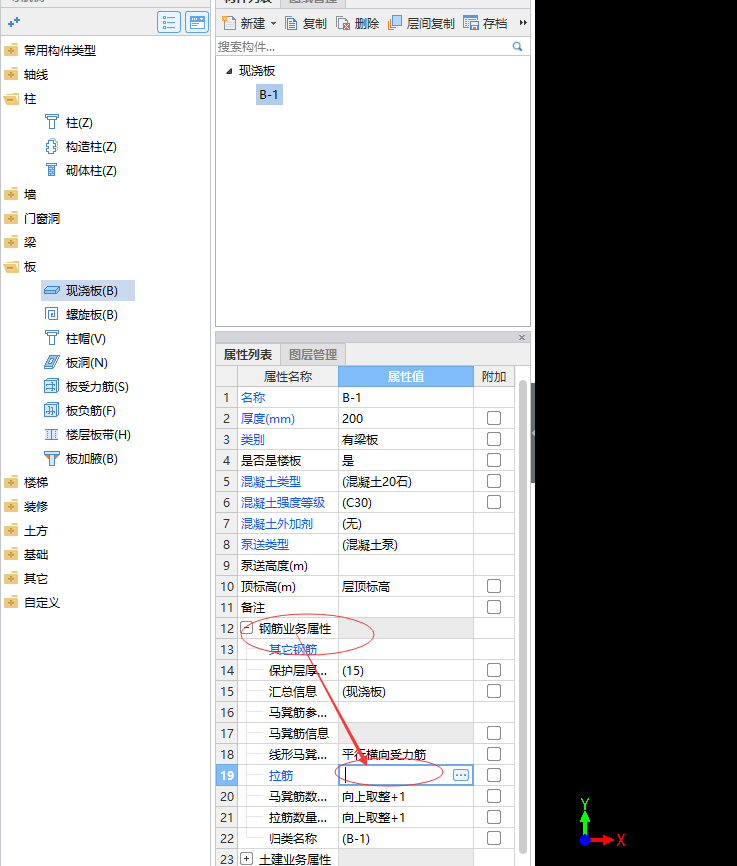Click the 属性值 column header
This screenshot has width=737, height=866.
(x=406, y=377)
